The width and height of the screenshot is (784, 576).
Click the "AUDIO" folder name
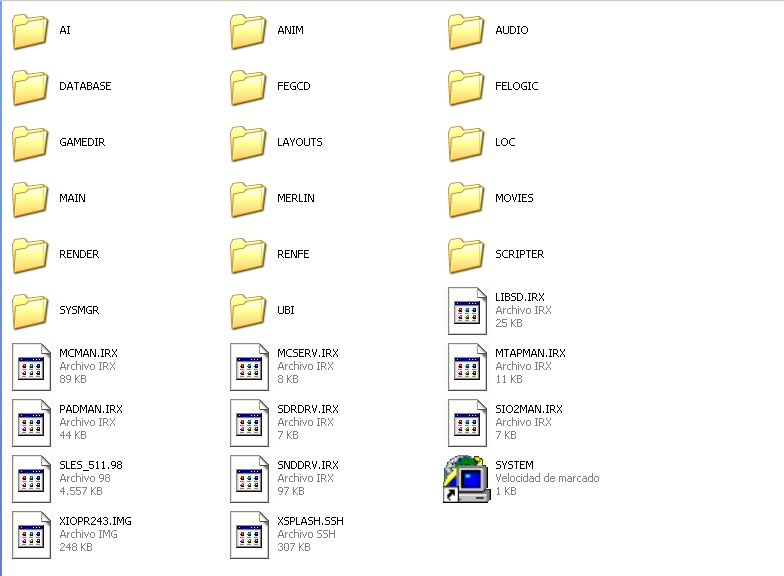tap(512, 30)
